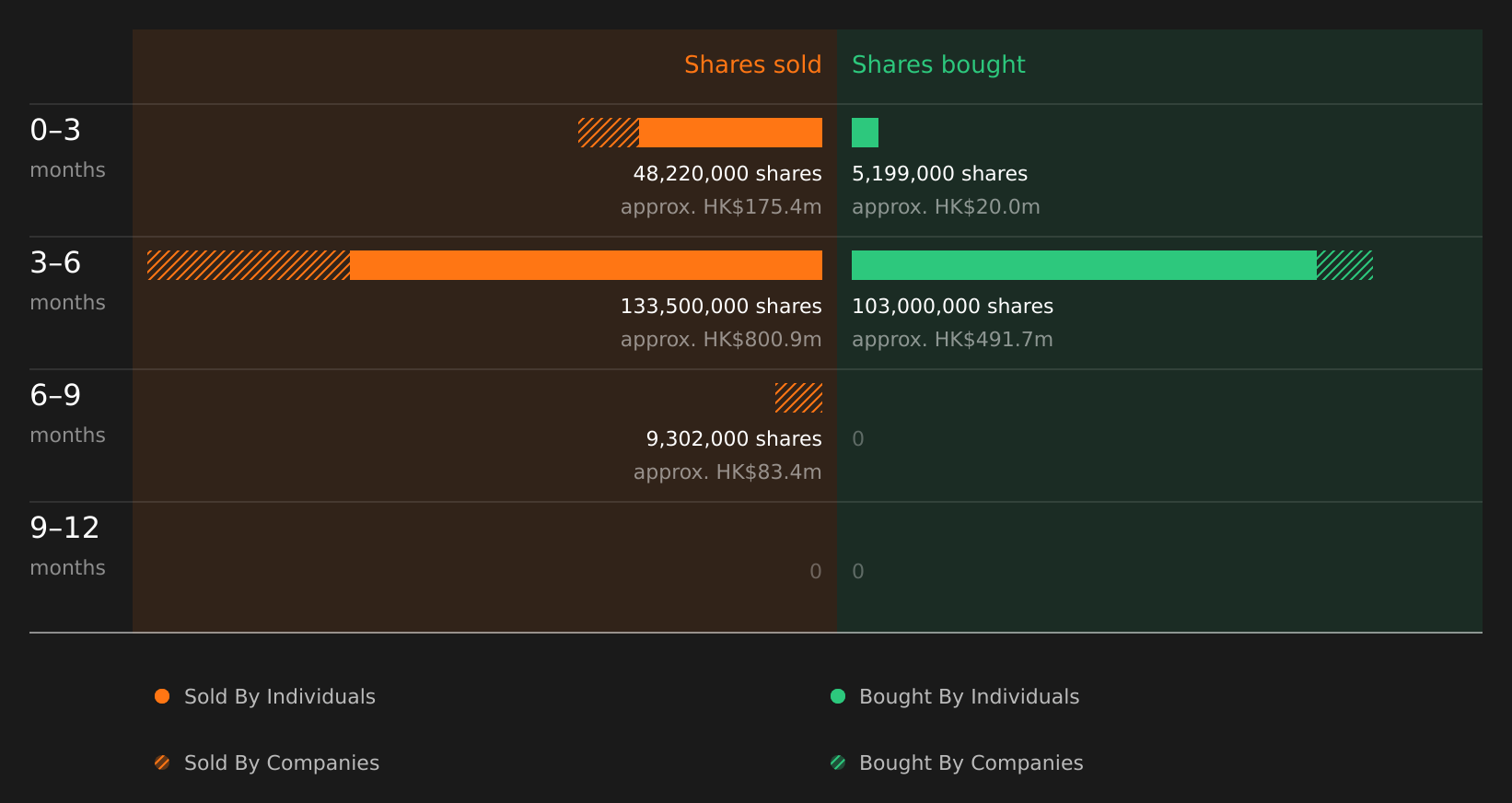Select the Sold By Individuals legend label

click(x=280, y=697)
